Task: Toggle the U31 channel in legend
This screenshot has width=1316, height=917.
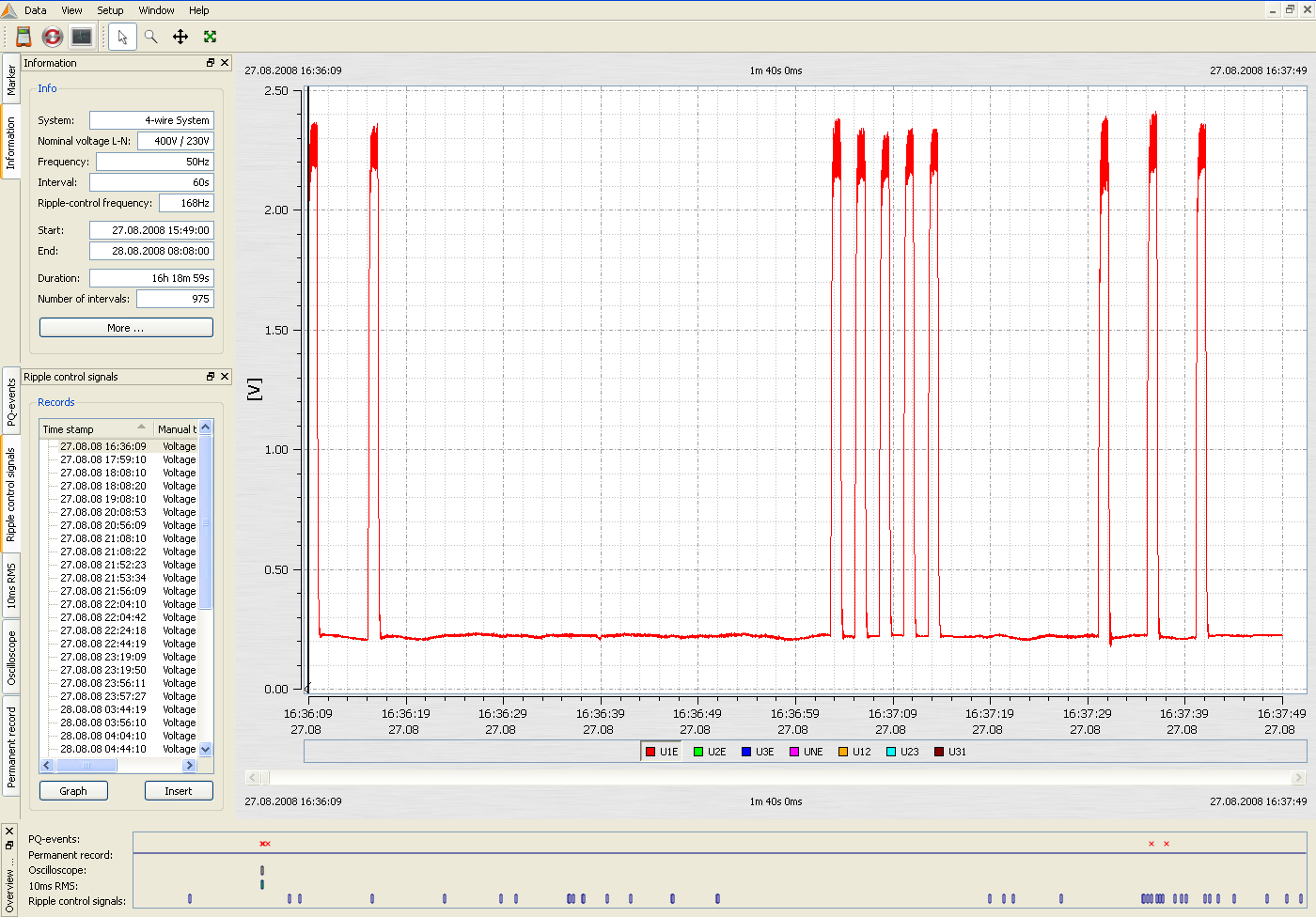Action: point(950,752)
